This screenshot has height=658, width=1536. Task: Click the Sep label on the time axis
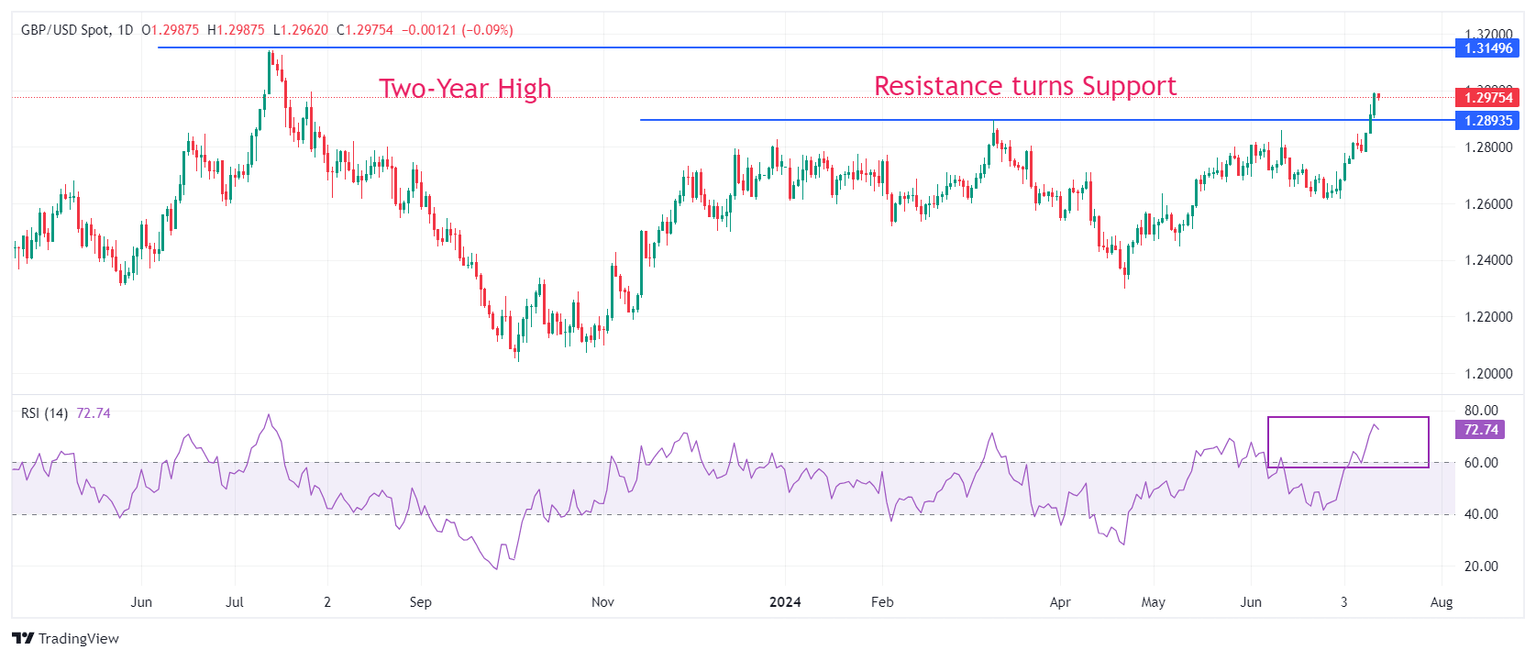[420, 603]
